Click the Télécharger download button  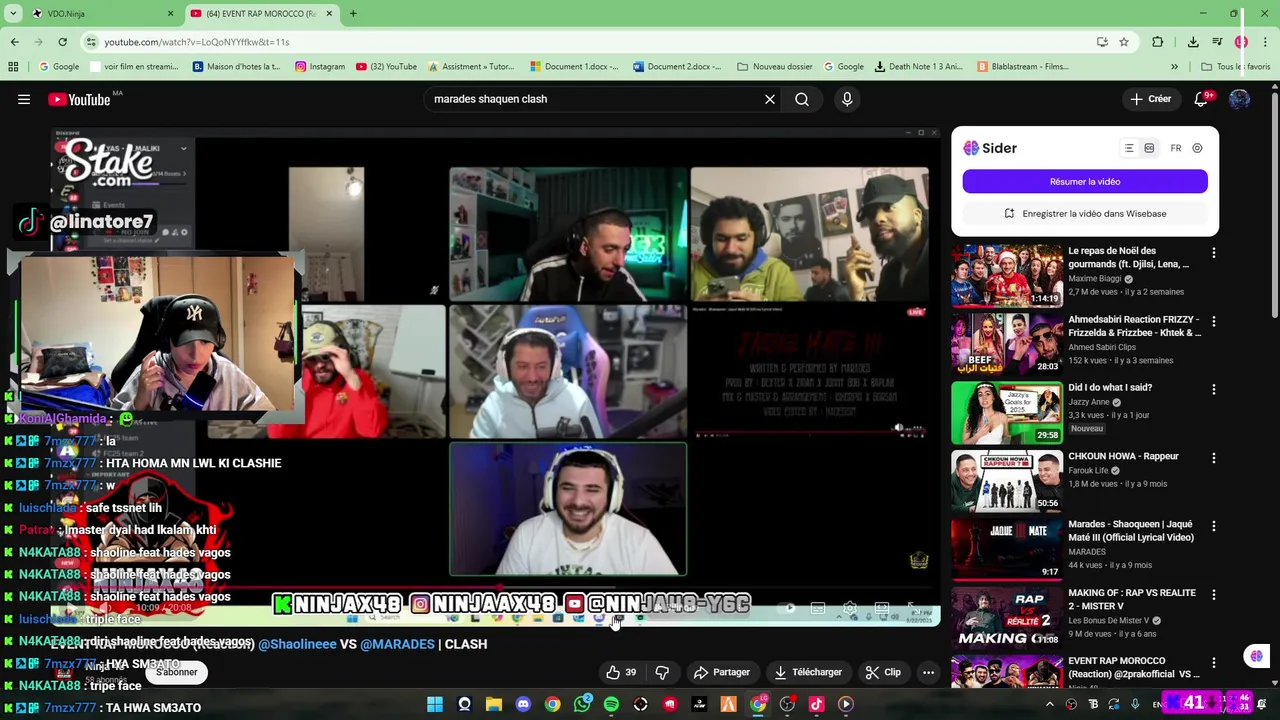pos(808,672)
